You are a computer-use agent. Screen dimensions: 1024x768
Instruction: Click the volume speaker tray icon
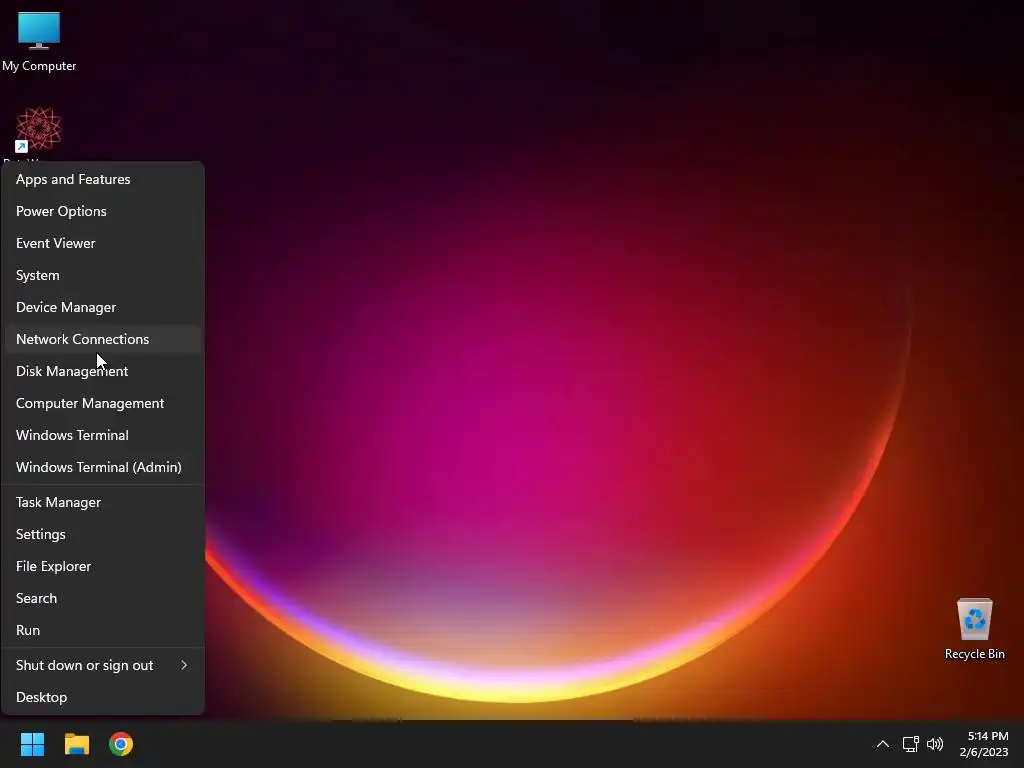click(935, 744)
